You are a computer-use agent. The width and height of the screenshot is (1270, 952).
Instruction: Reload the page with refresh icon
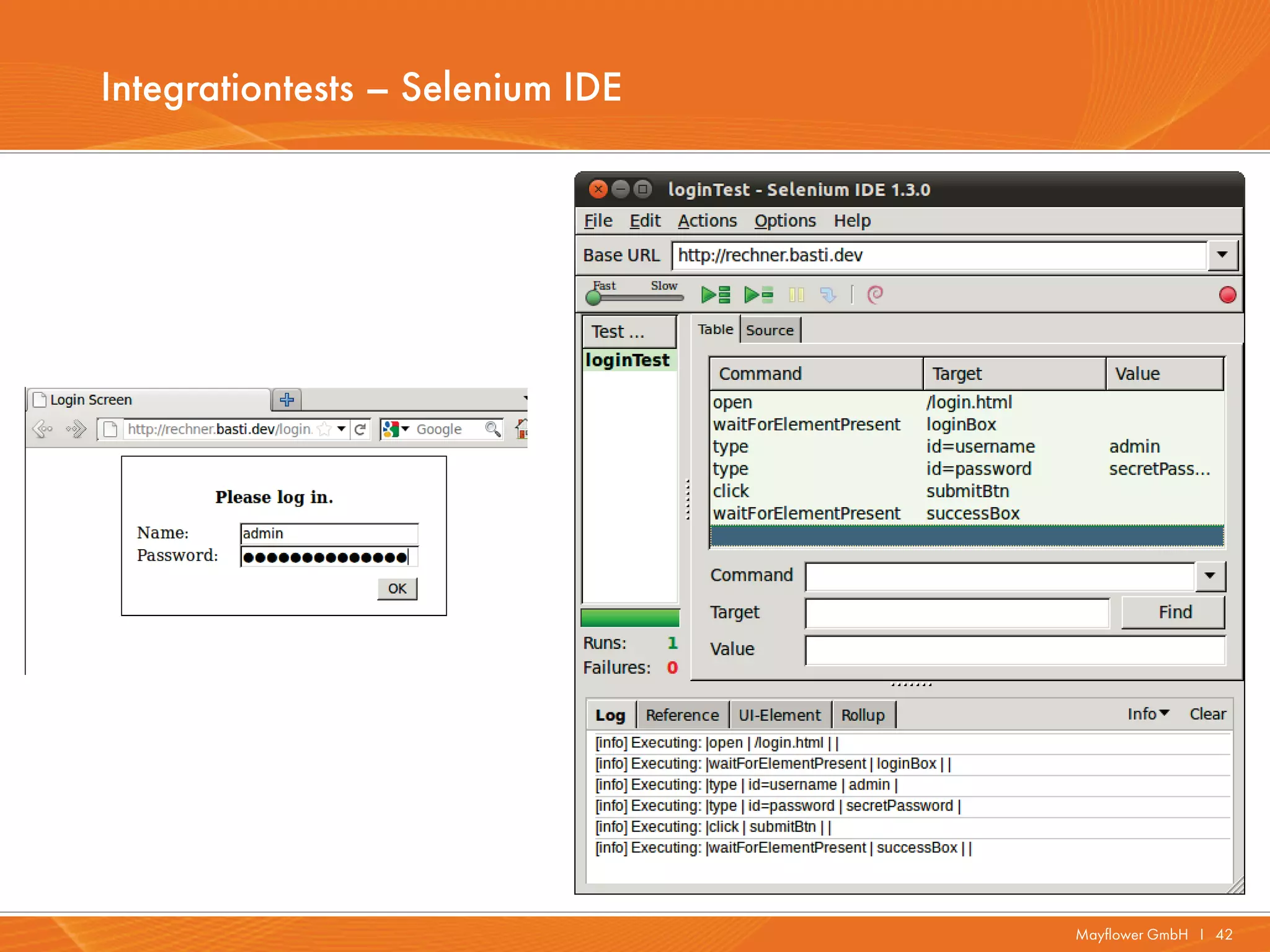coord(360,429)
